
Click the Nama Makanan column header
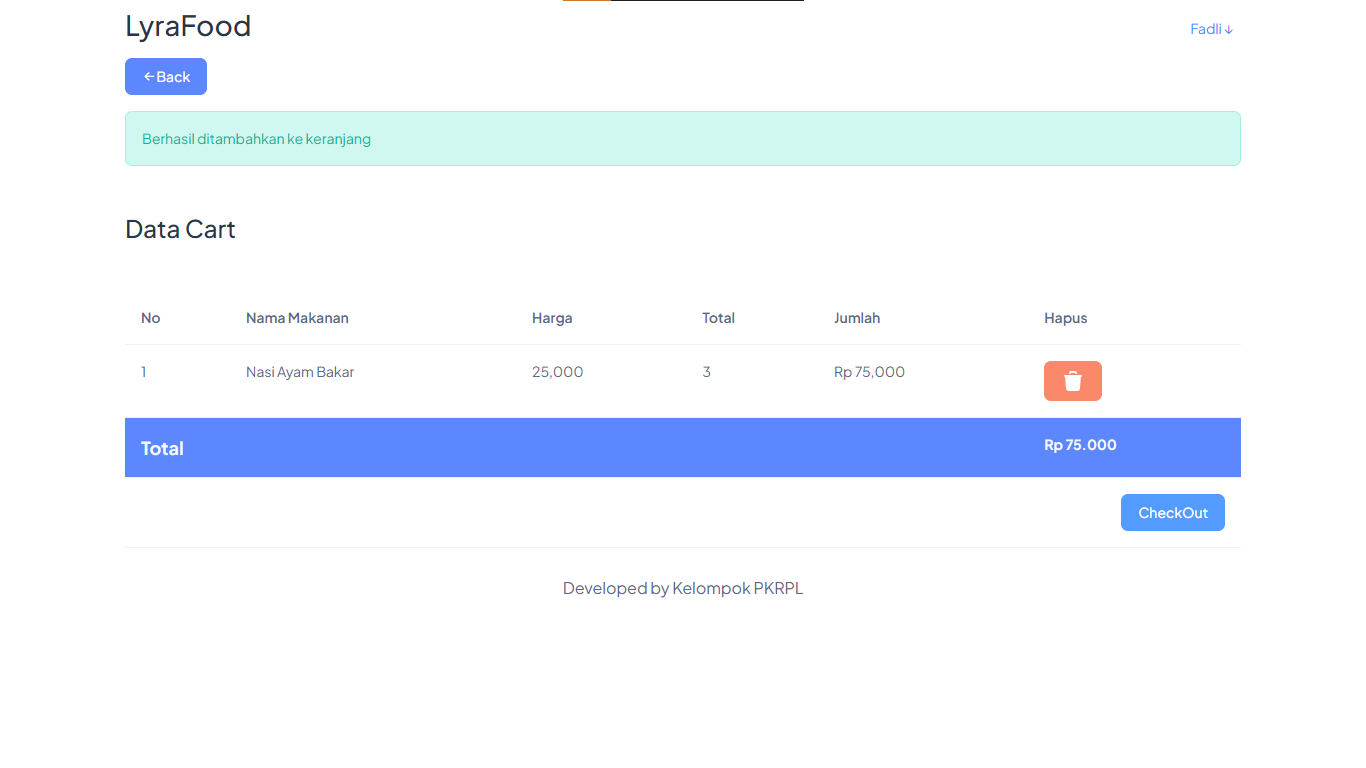[297, 318]
